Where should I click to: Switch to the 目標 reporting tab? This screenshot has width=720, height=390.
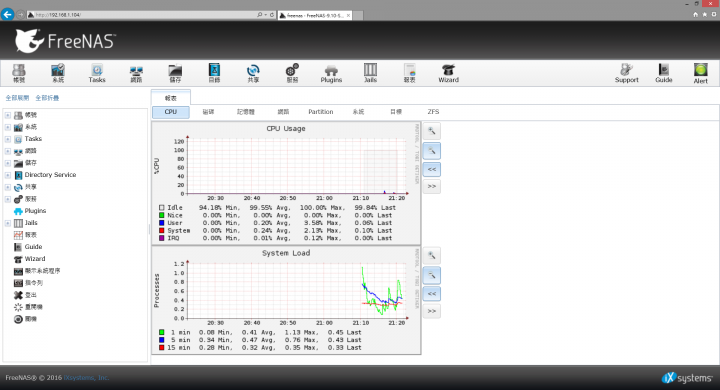coord(396,112)
